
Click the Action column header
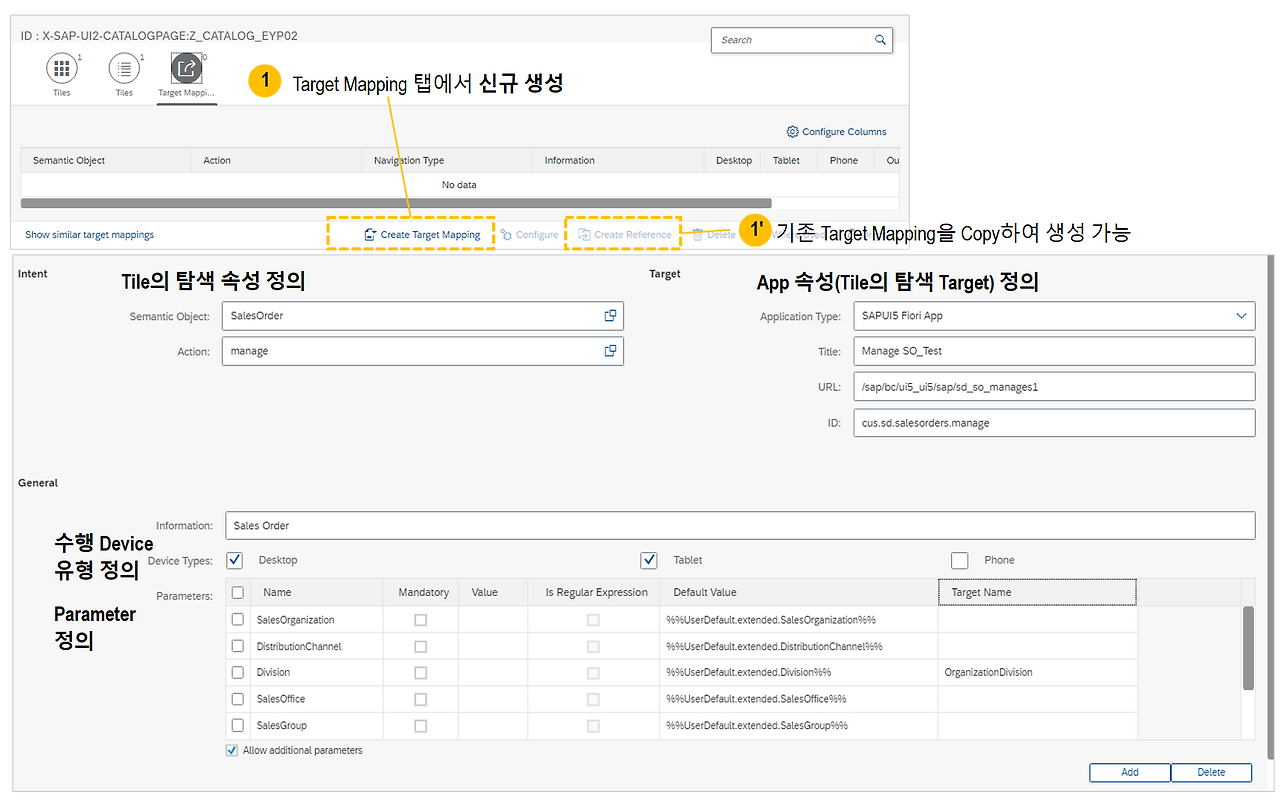tap(276, 160)
